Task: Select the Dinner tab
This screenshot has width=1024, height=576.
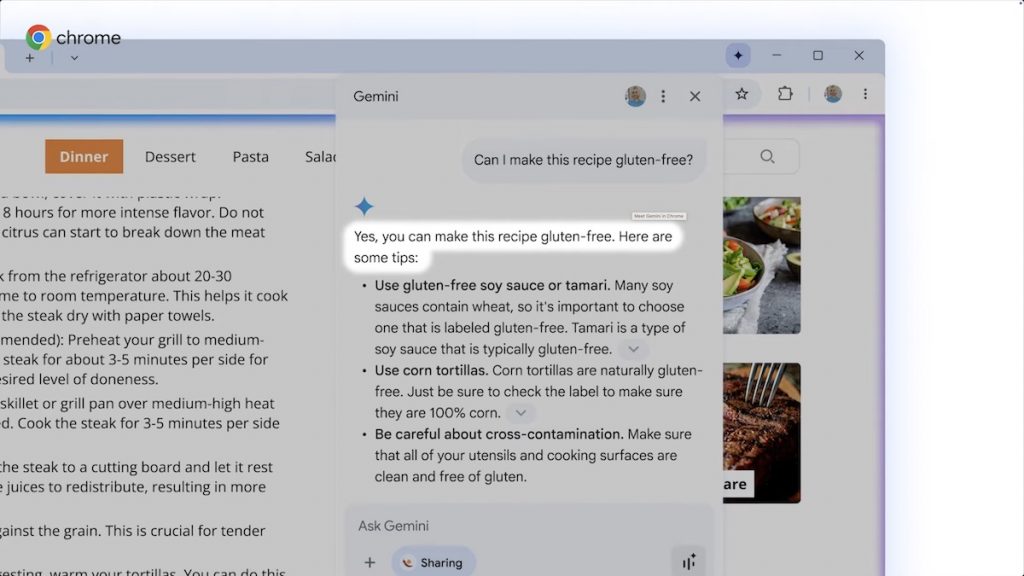Action: [84, 156]
